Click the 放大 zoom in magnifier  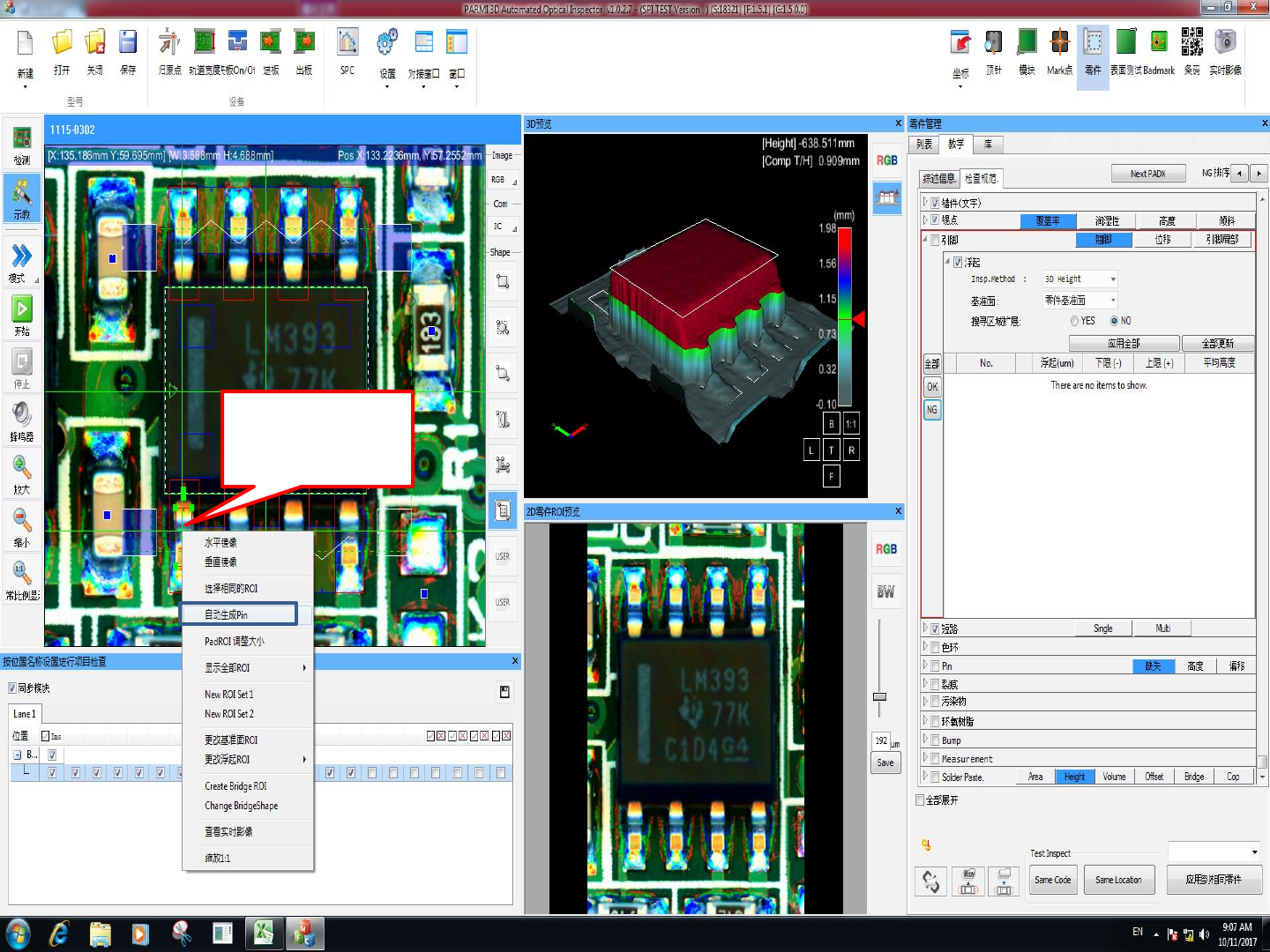[22, 468]
